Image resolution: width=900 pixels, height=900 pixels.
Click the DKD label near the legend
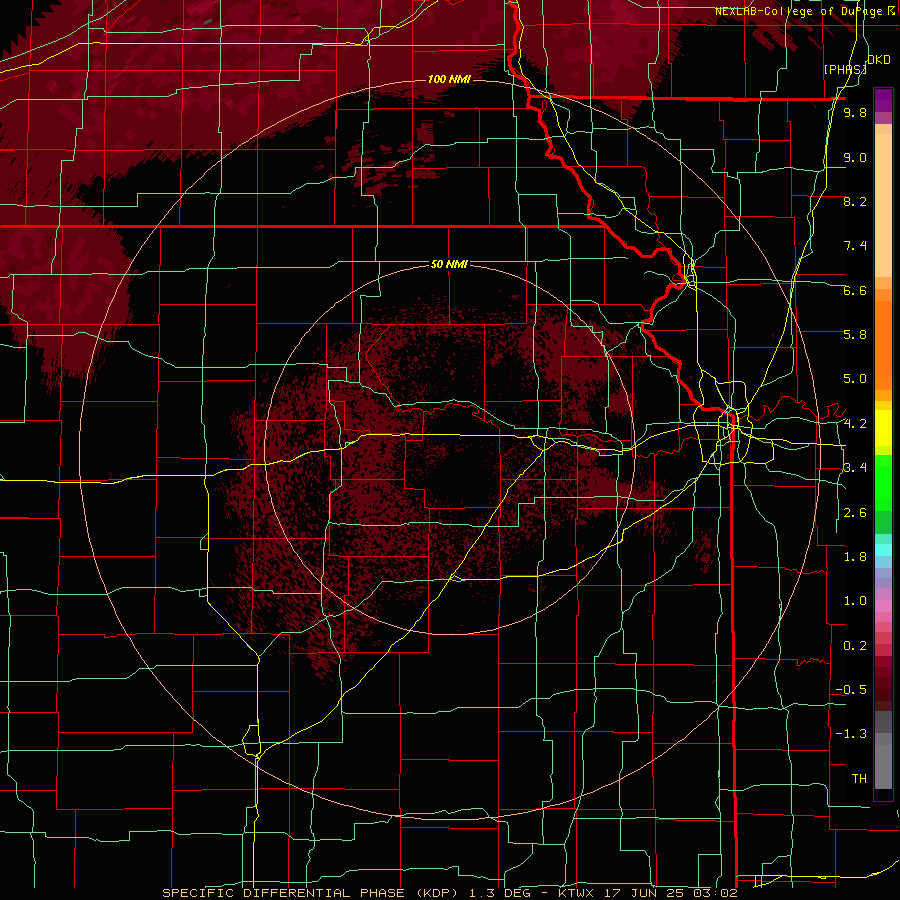coord(879,59)
